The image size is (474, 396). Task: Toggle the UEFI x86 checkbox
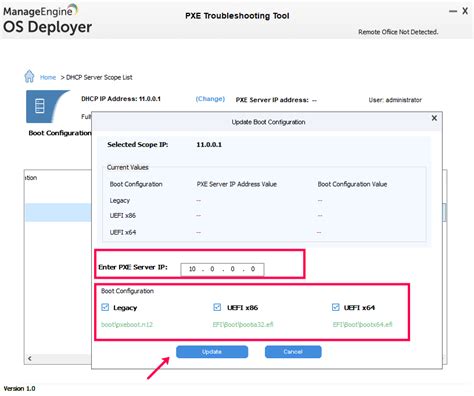click(217, 307)
